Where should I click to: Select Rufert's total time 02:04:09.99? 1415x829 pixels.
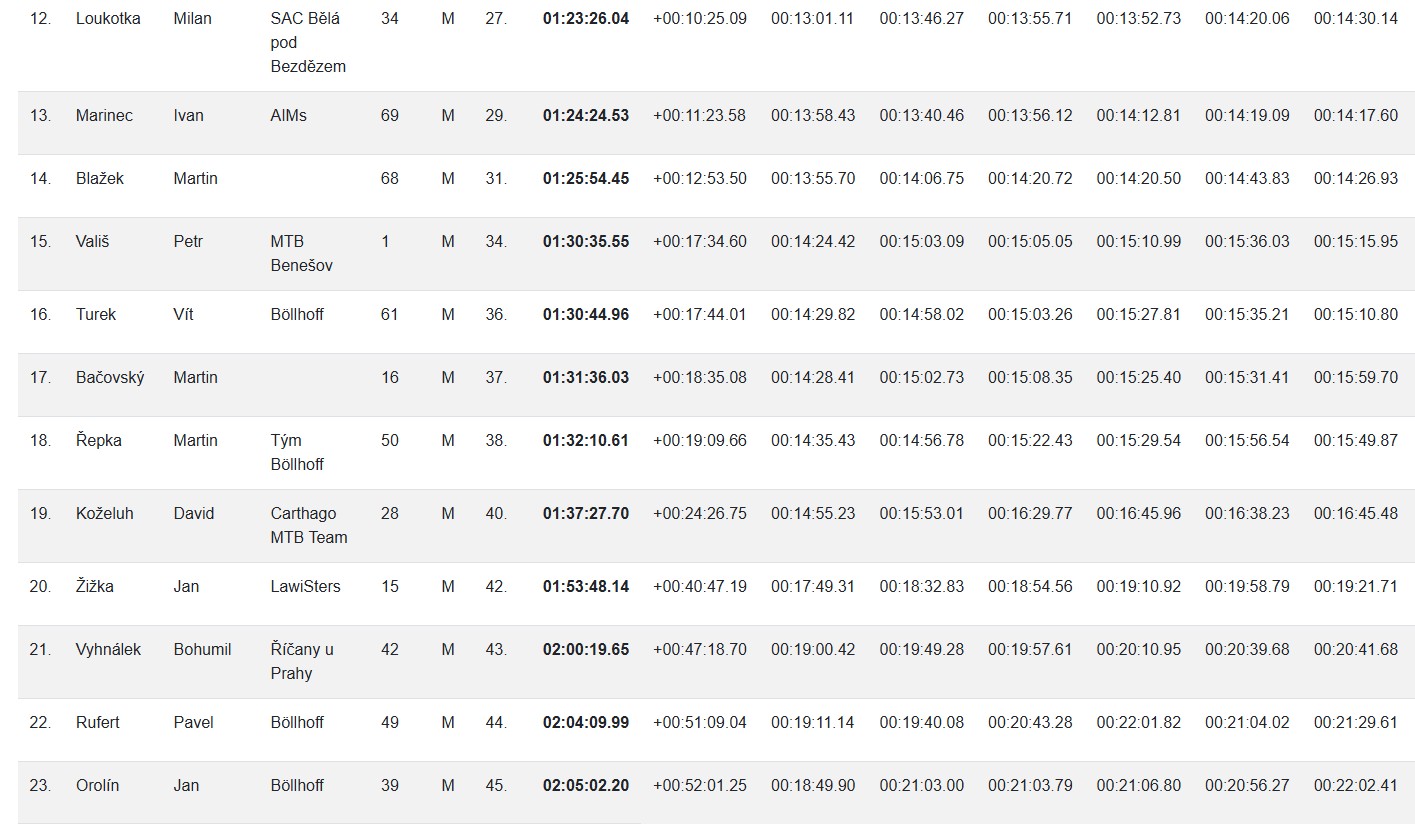coord(586,723)
